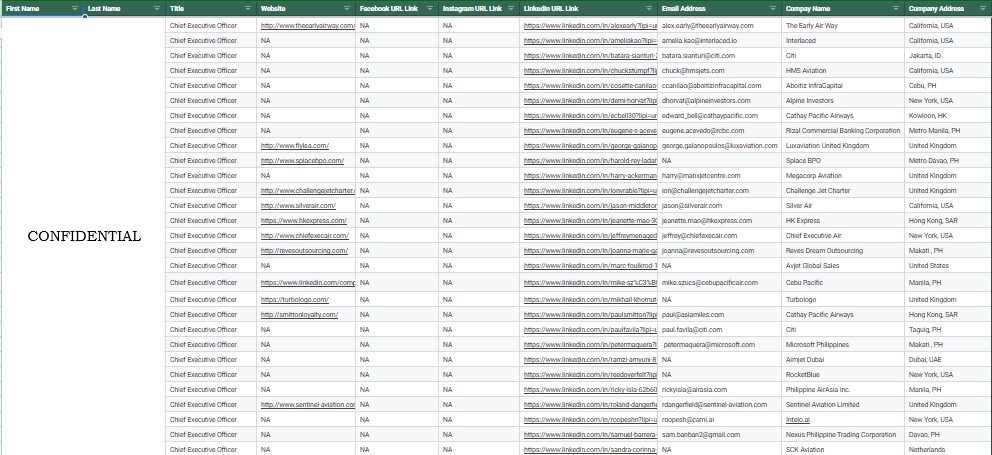
Task: Open the Last Name column filter dropdown
Action: [157, 9]
